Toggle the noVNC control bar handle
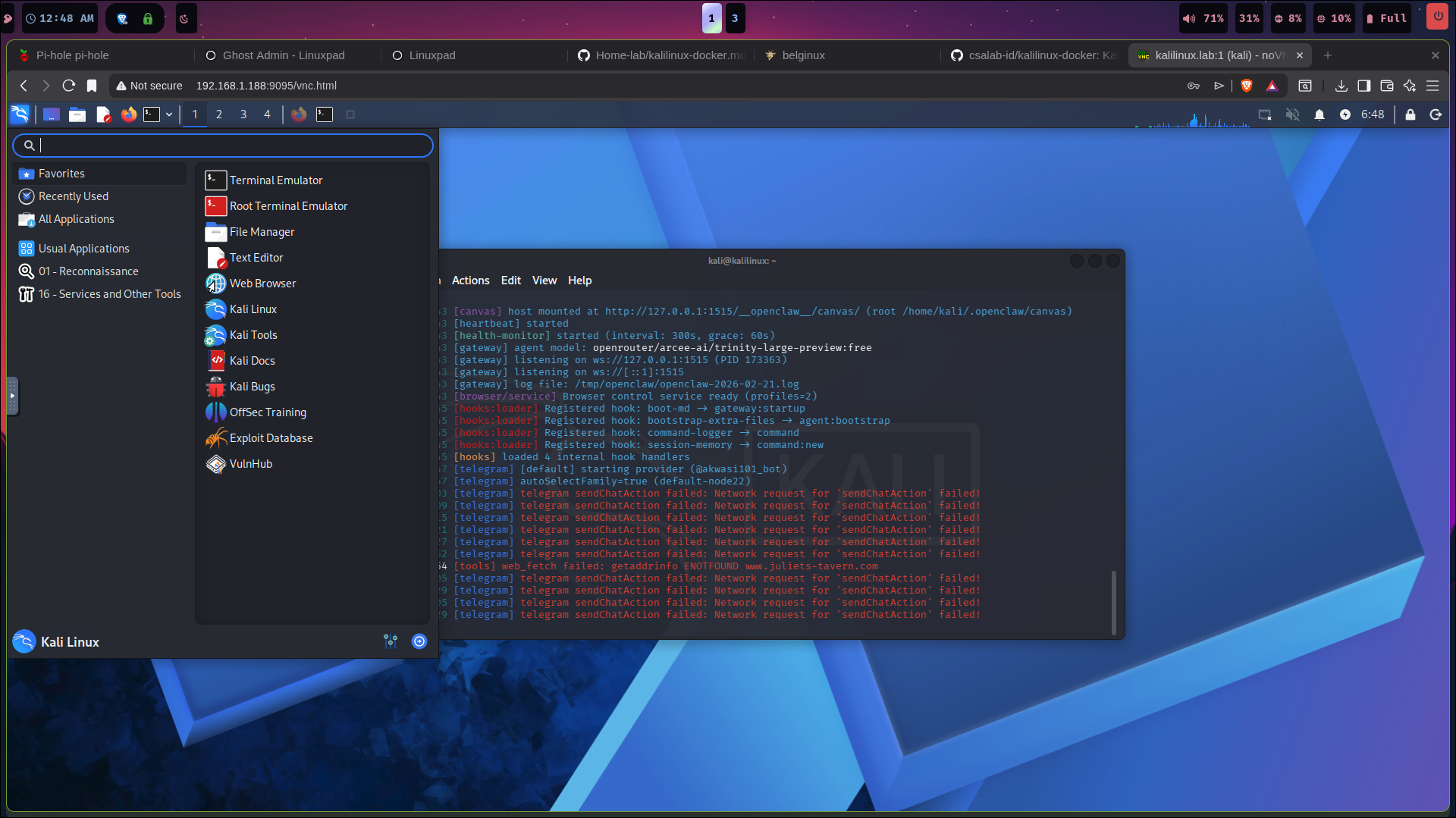The height and width of the screenshot is (818, 1456). coord(12,396)
